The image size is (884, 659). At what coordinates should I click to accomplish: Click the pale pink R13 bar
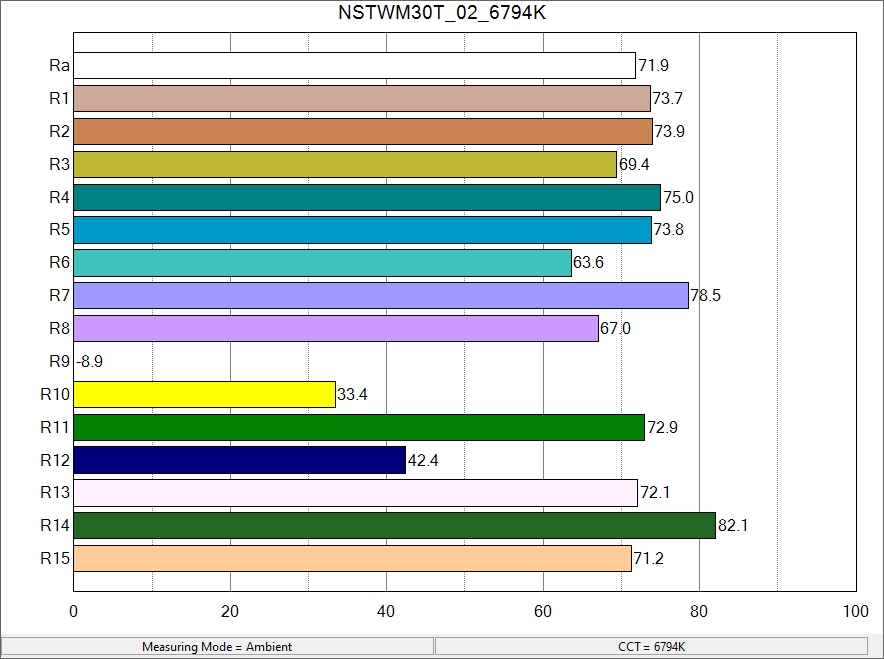(355, 493)
